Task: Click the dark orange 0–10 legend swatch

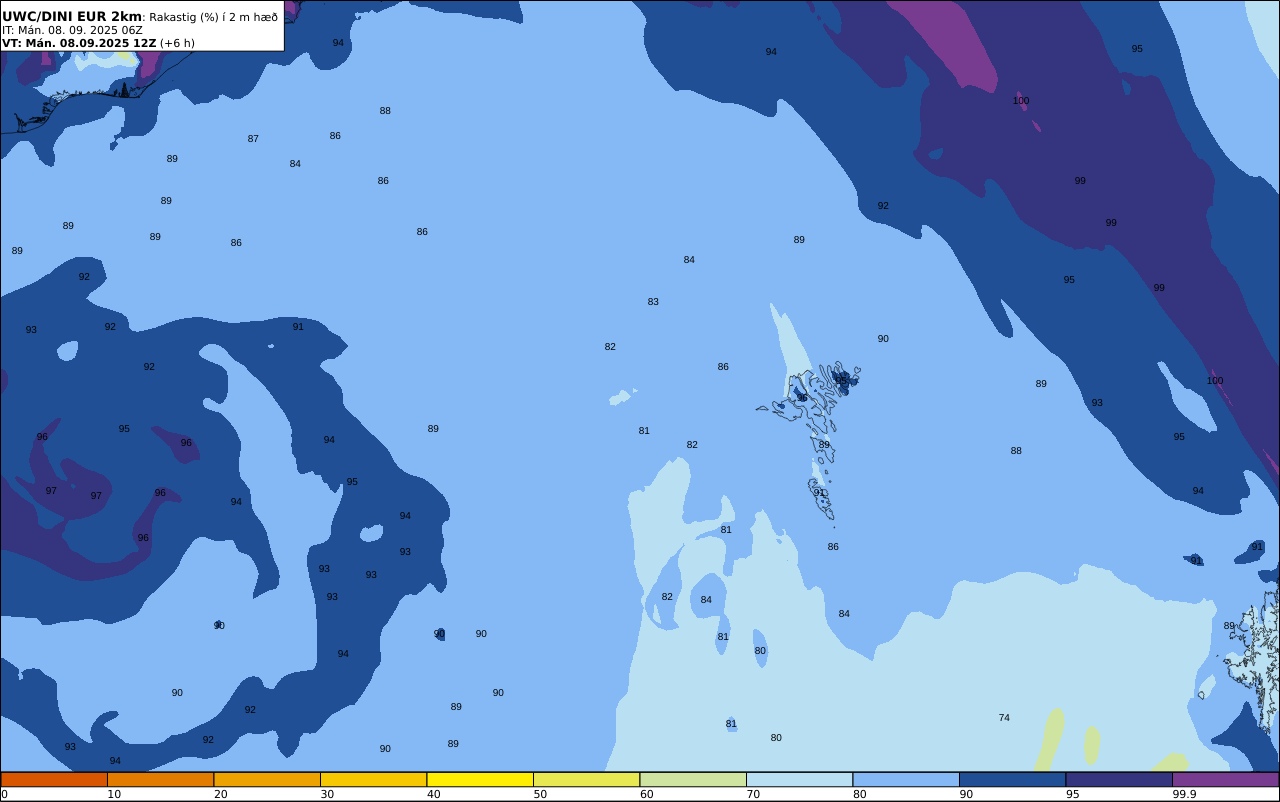Action: pyautogui.click(x=54, y=779)
